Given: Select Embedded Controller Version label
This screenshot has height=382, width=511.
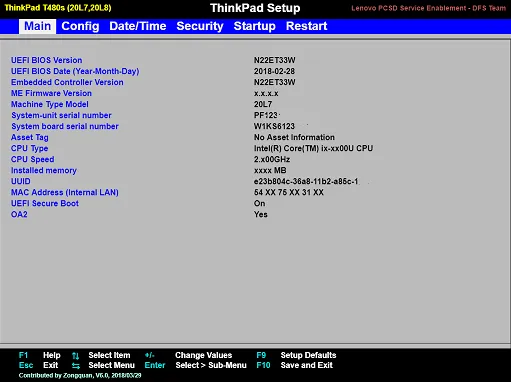Looking at the screenshot, I should point(67,82).
